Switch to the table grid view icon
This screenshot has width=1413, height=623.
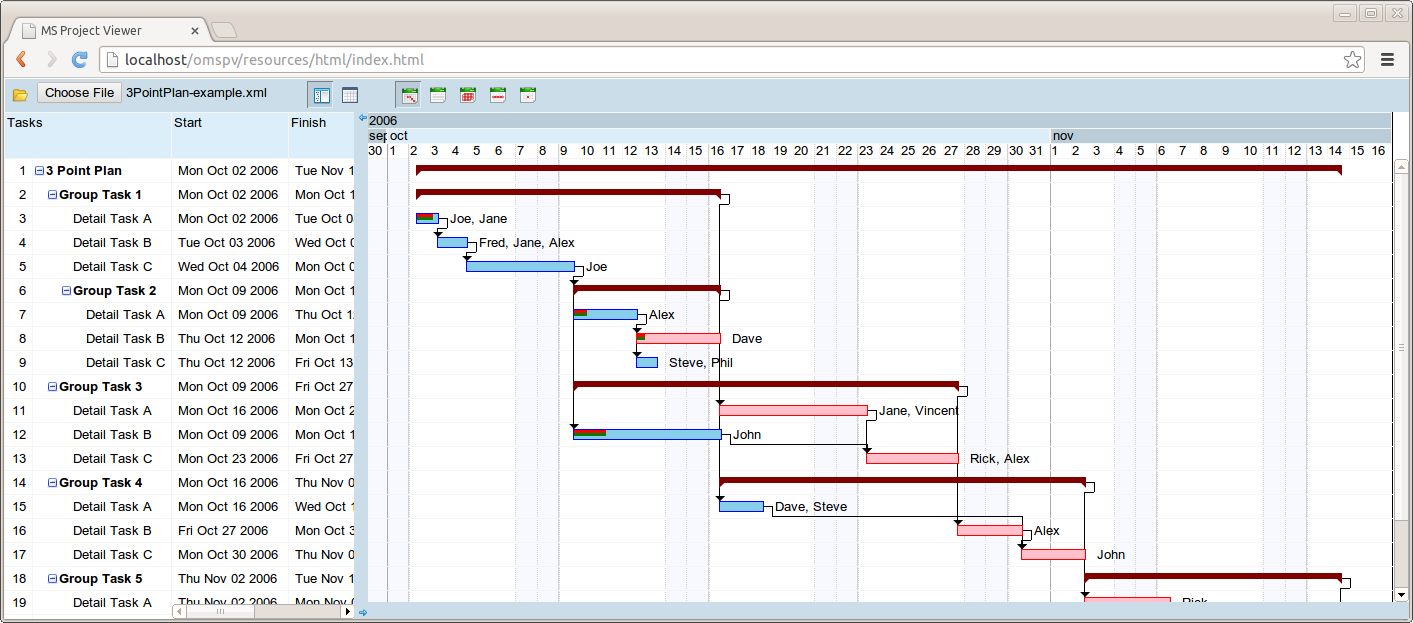[350, 95]
